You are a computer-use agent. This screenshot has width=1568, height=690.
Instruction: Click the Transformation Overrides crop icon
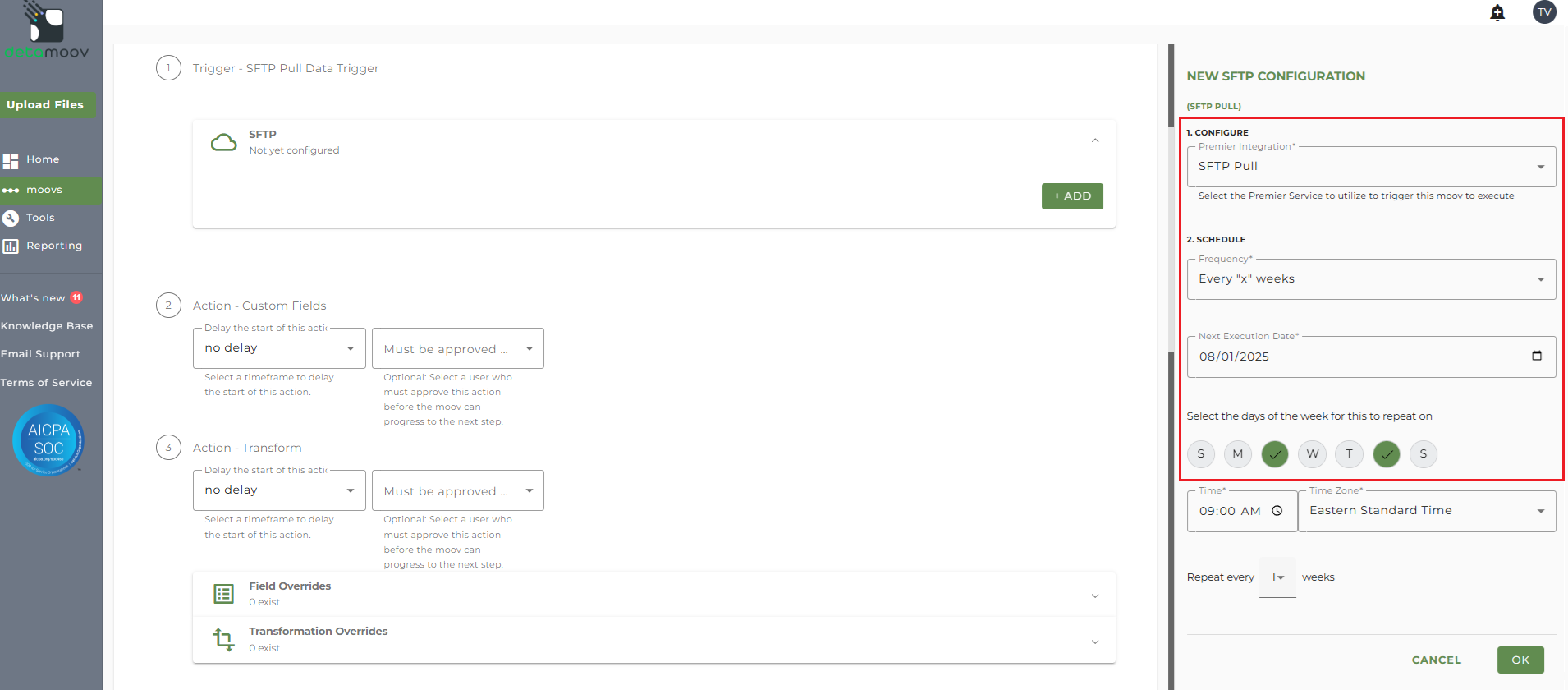click(x=223, y=639)
